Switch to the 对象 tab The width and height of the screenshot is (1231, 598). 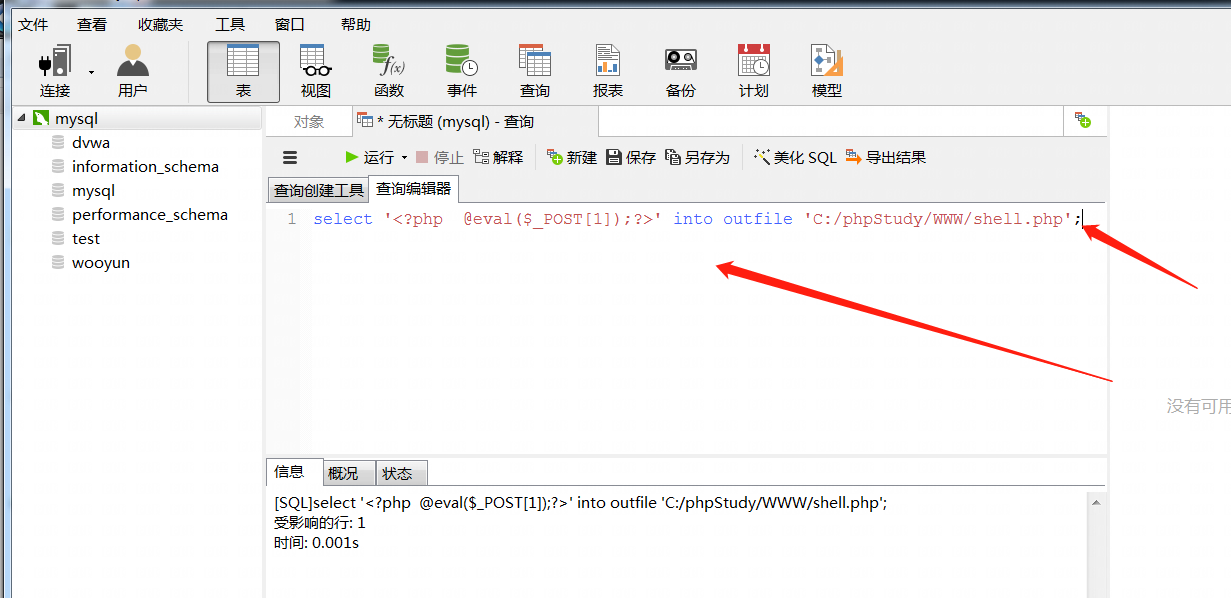pyautogui.click(x=309, y=122)
